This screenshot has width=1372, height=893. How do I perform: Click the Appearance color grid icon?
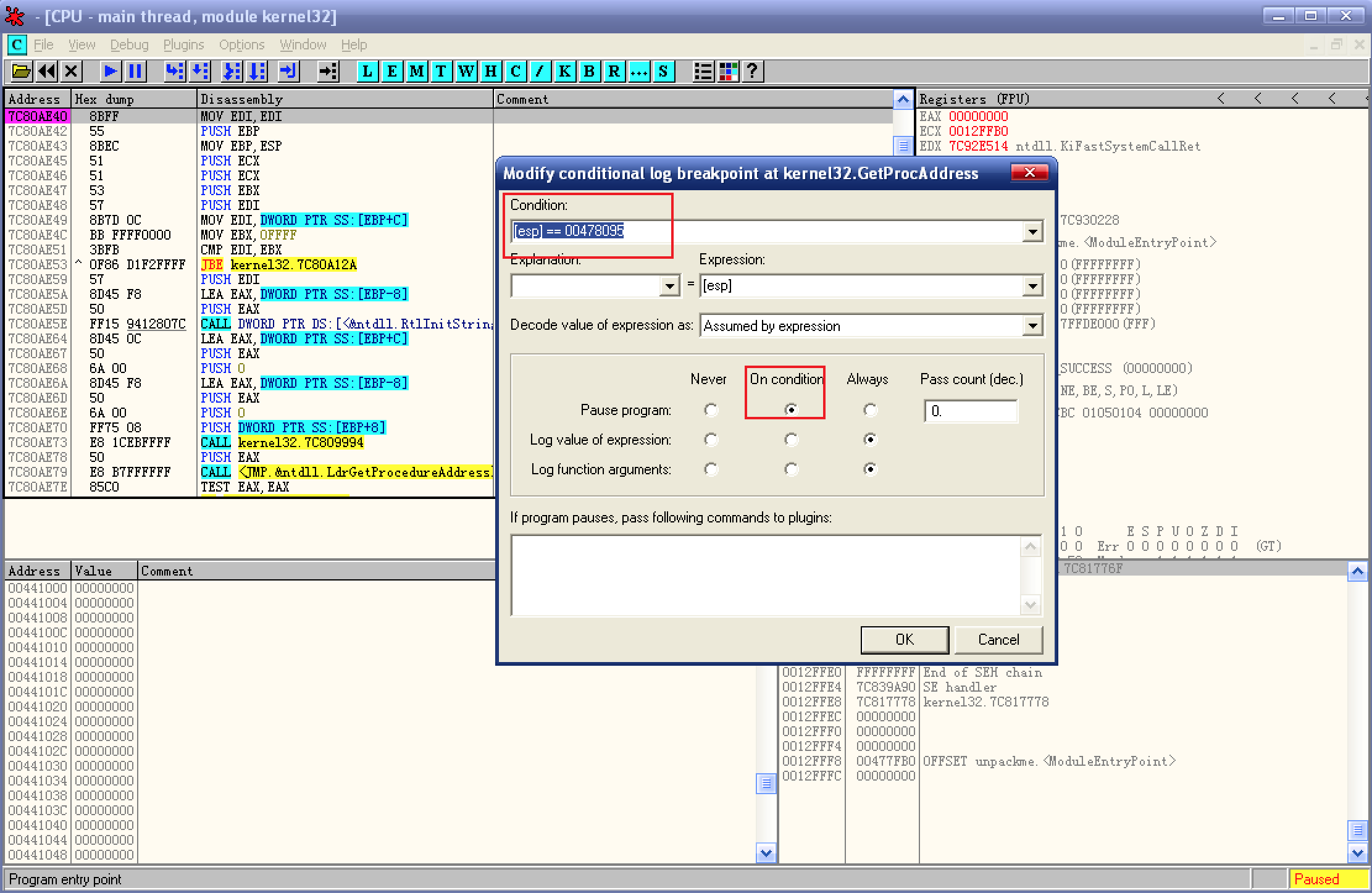(x=728, y=72)
